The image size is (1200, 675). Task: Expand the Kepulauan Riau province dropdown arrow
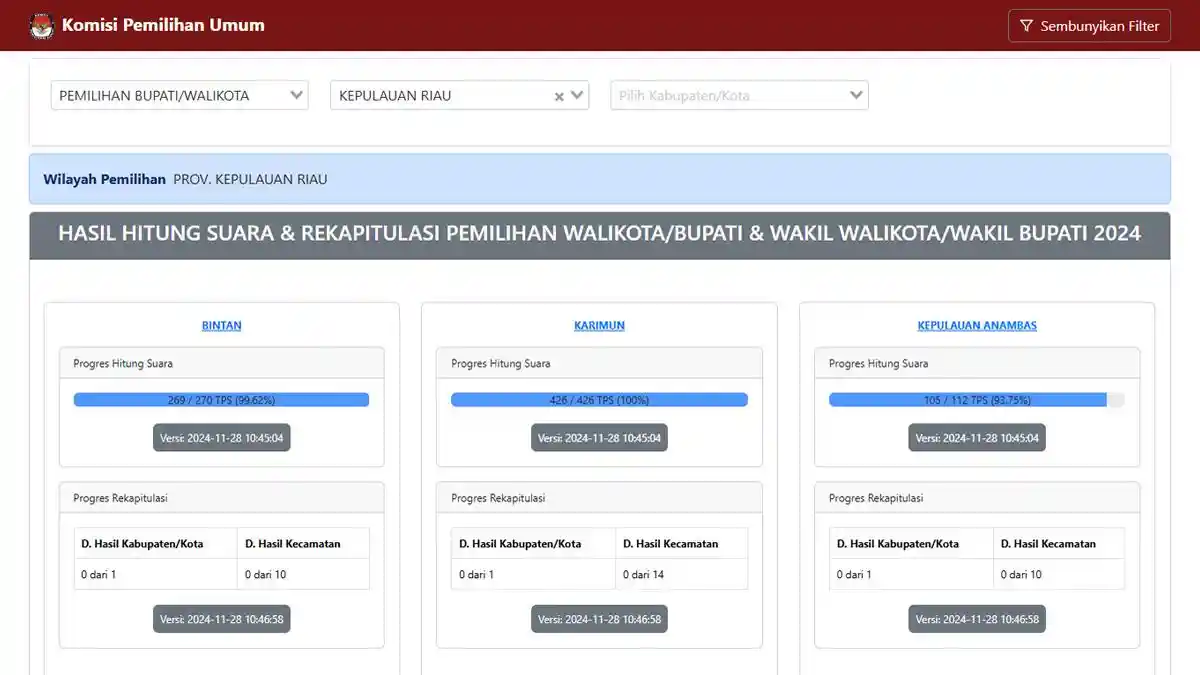tap(577, 96)
